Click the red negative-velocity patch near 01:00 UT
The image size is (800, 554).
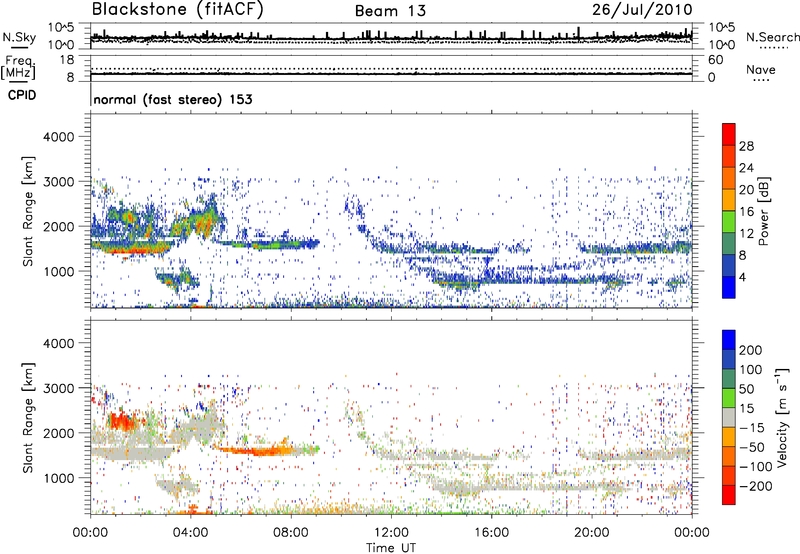[121, 422]
